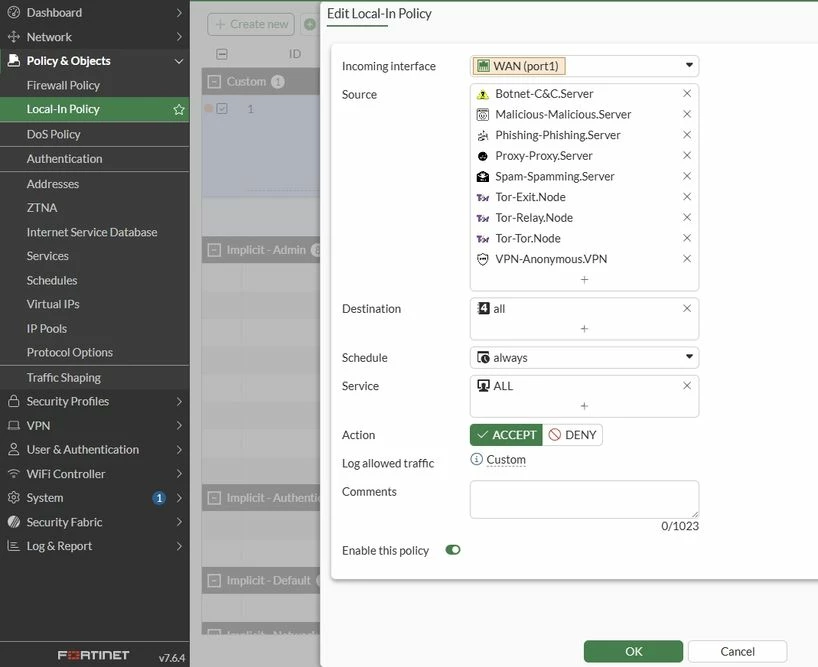Screen dimensions: 818x667
Task: Click the User & Authentication person icon
Action: click(14, 449)
